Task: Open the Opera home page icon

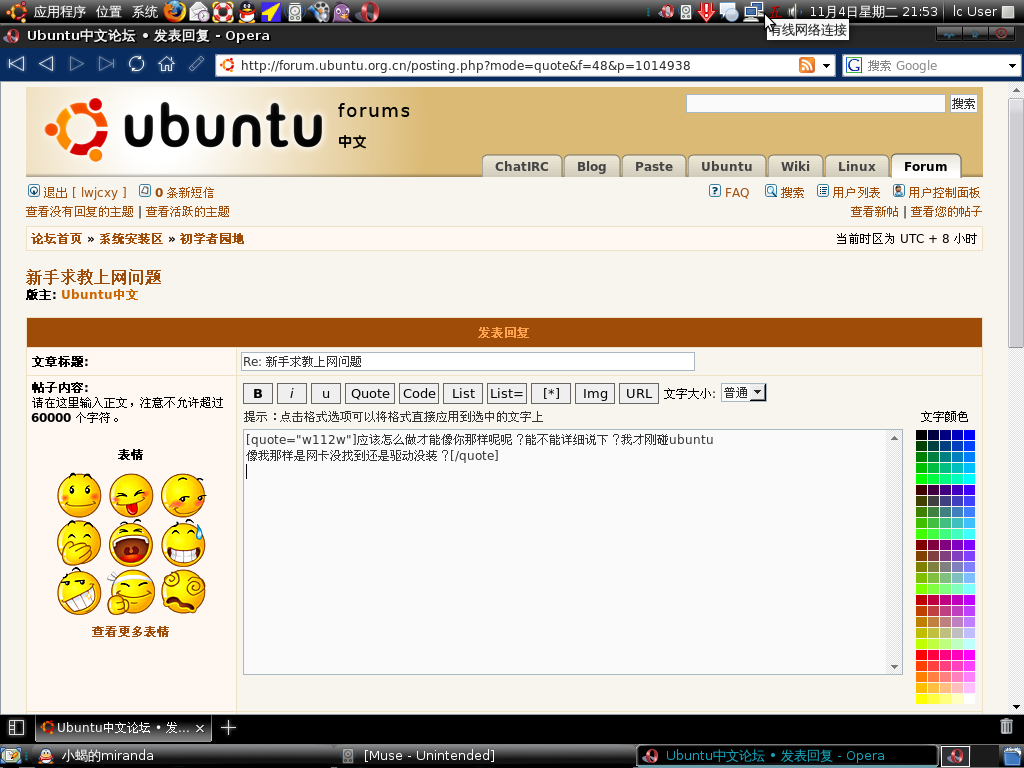Action: pos(167,64)
